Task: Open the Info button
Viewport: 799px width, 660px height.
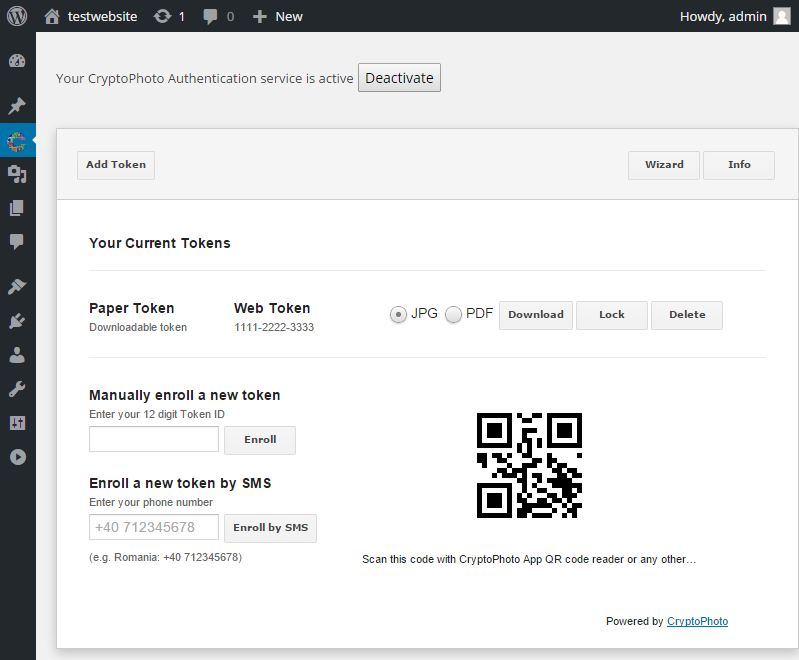Action: click(x=739, y=165)
